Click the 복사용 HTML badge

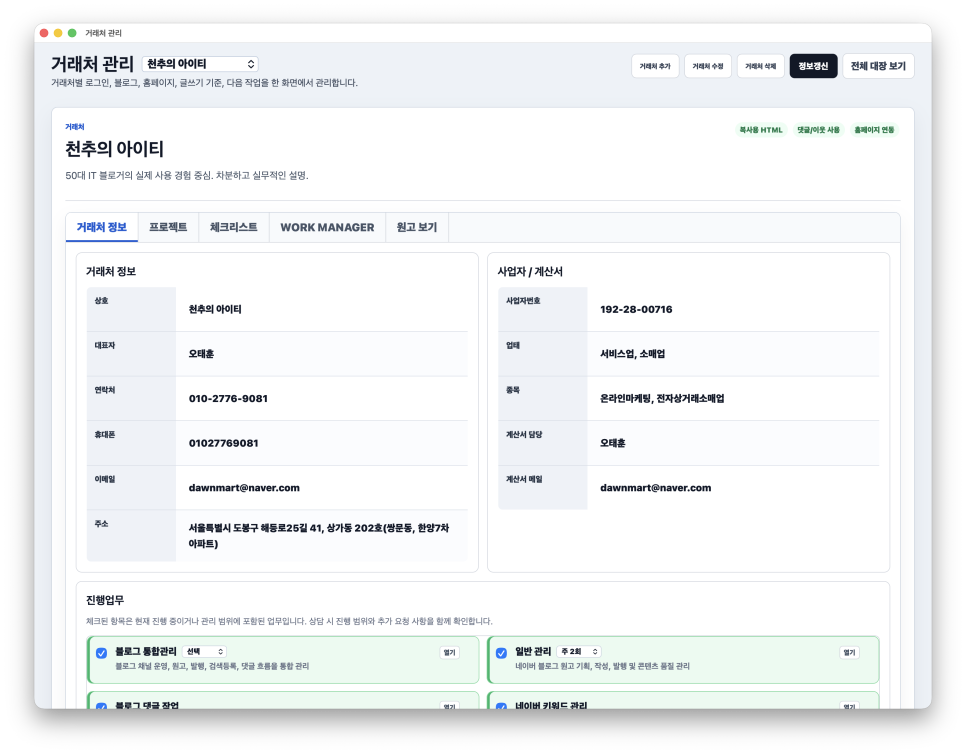[x=761, y=130]
